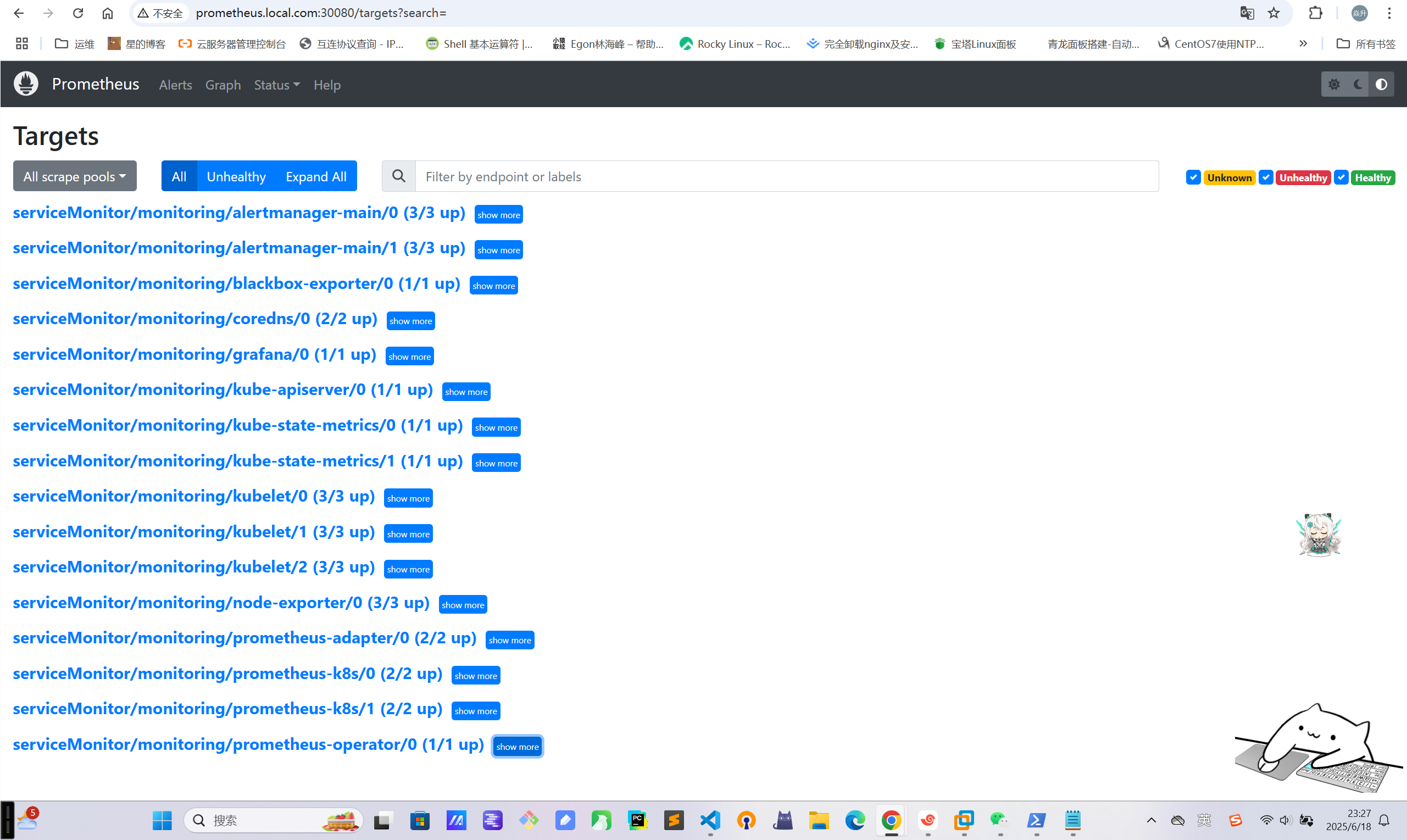Open Sublime Text from the taskbar
Image resolution: width=1407 pixels, height=840 pixels.
click(674, 820)
